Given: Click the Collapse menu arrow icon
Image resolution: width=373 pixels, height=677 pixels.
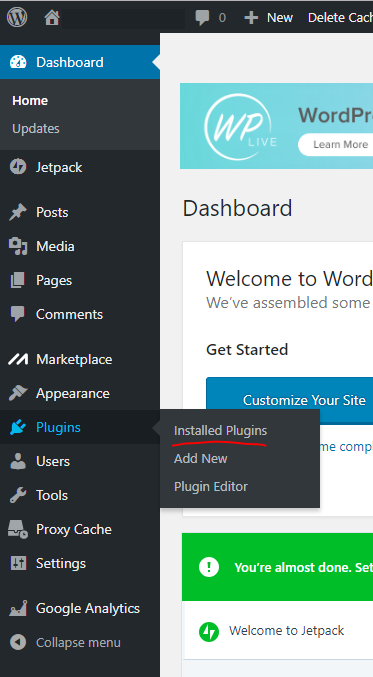Looking at the screenshot, I should point(18,642).
